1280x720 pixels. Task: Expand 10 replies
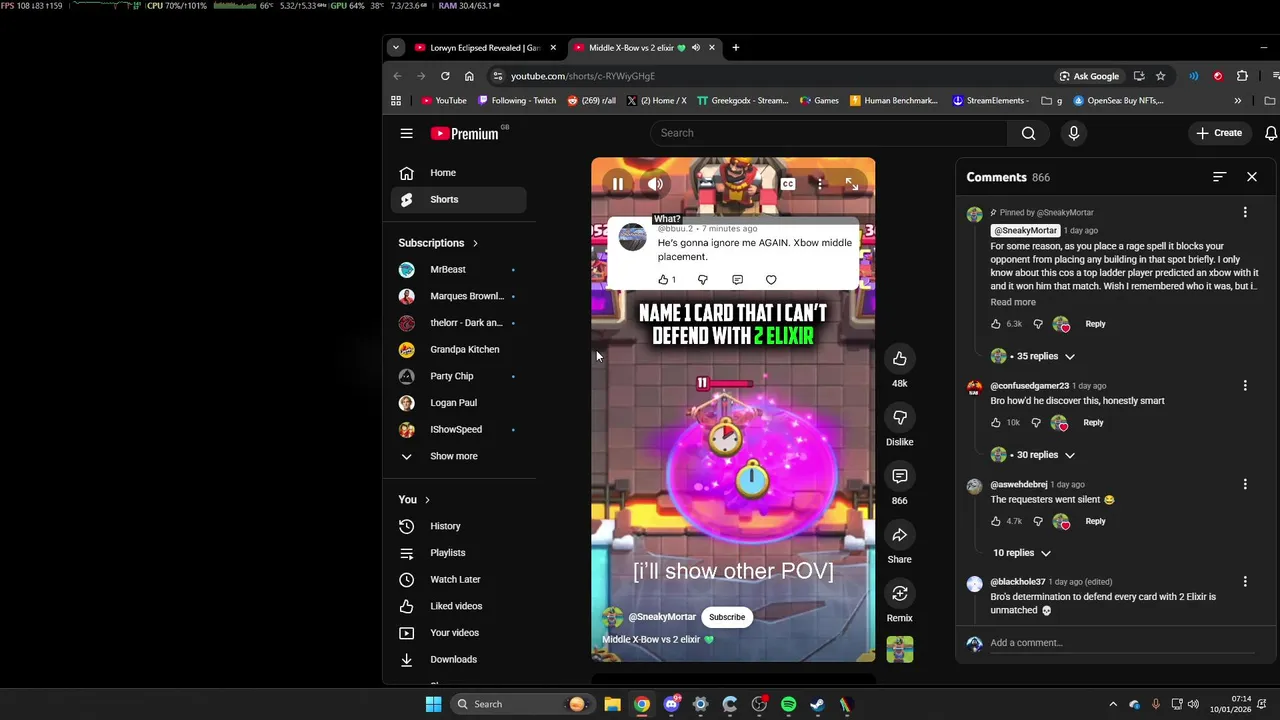[1022, 553]
